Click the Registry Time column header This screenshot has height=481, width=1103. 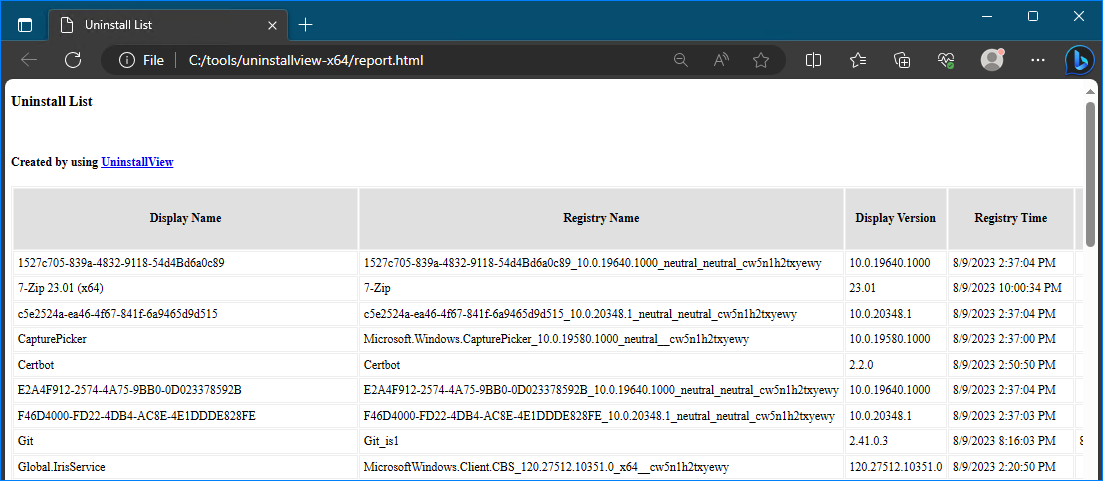[x=1011, y=218]
